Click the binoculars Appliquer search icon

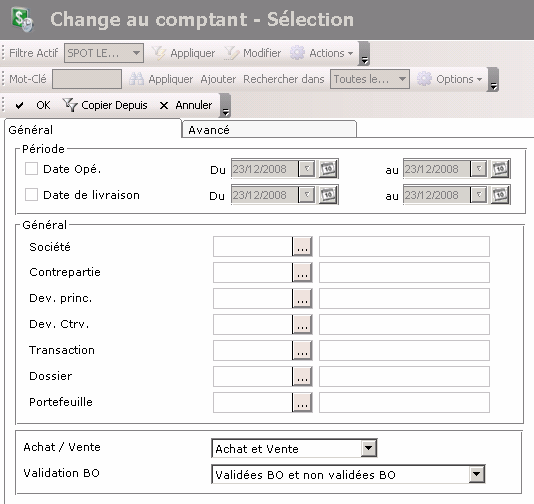(137, 79)
